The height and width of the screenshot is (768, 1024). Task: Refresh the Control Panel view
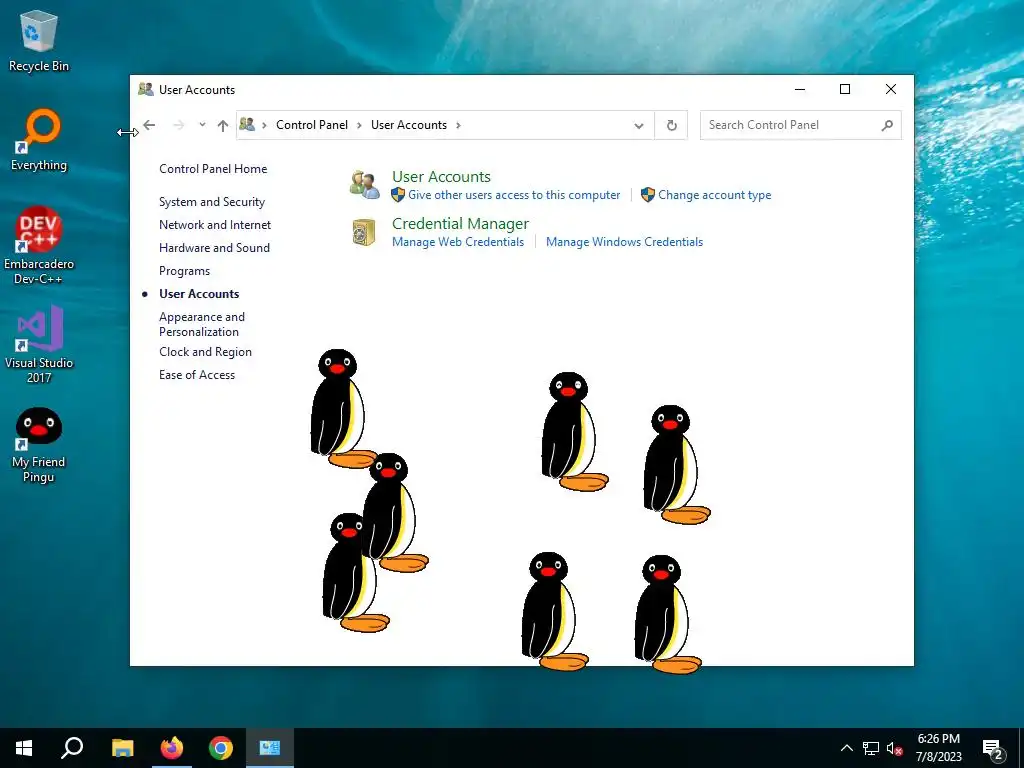(671, 125)
